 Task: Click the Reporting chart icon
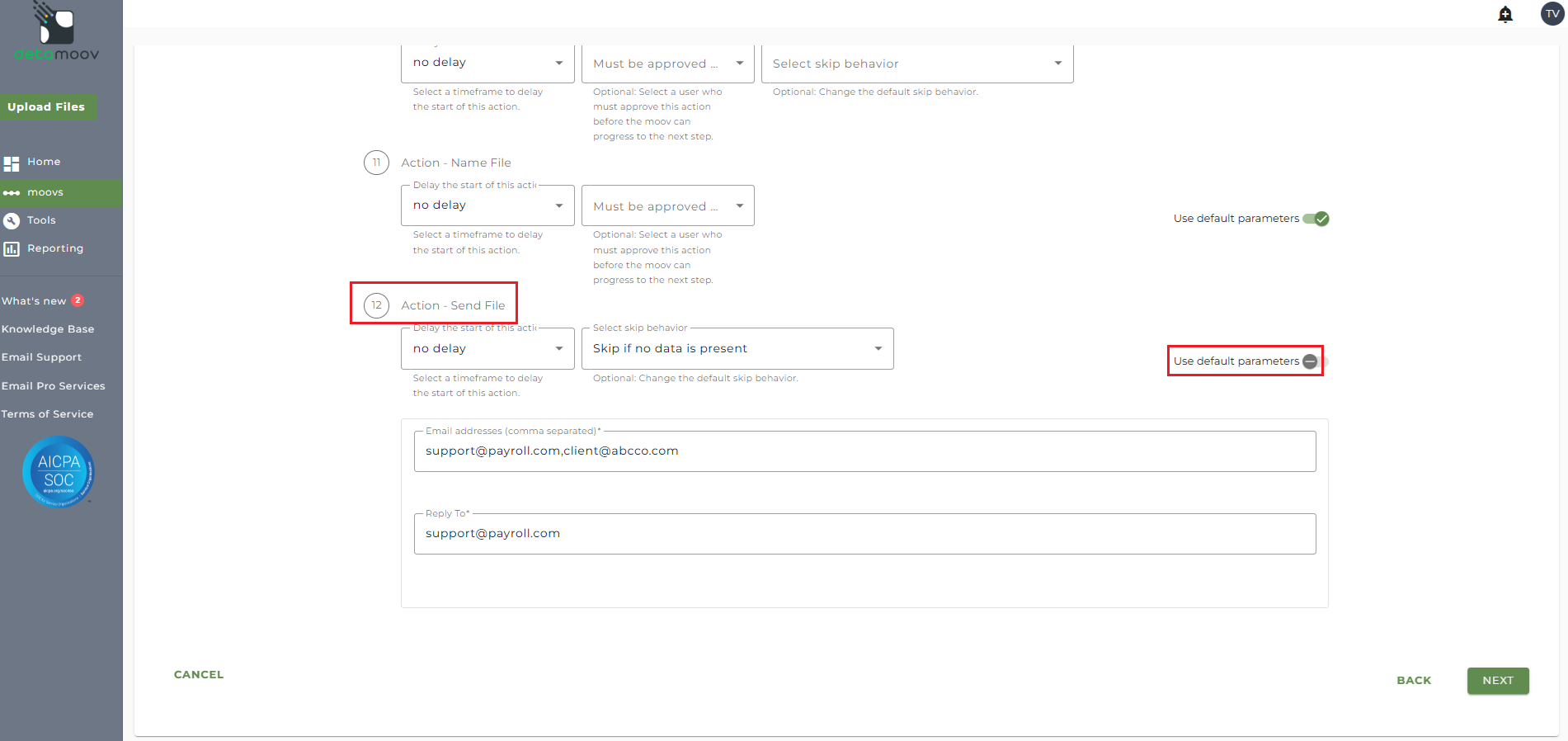pos(12,249)
